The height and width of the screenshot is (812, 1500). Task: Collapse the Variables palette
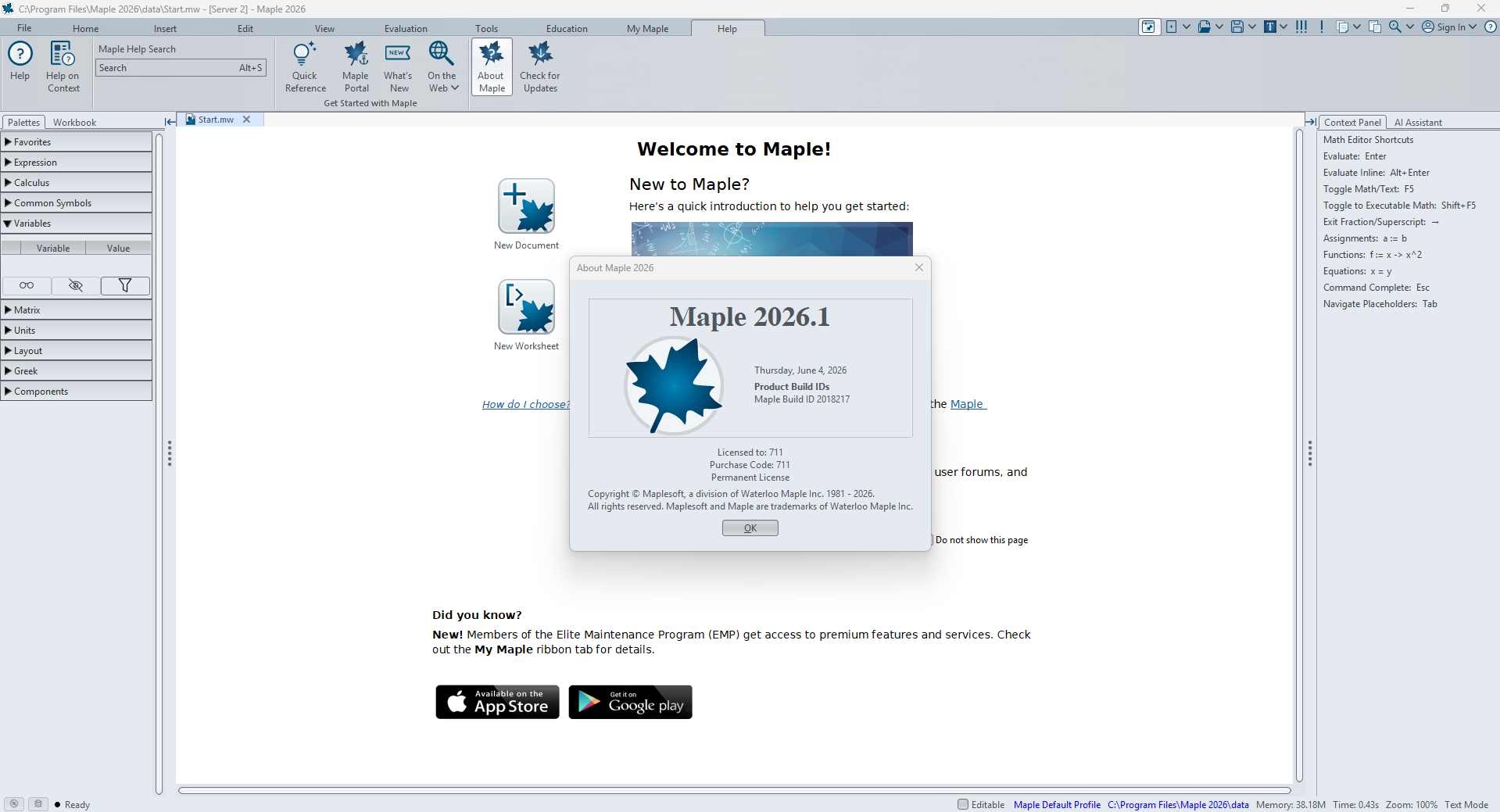(x=76, y=224)
